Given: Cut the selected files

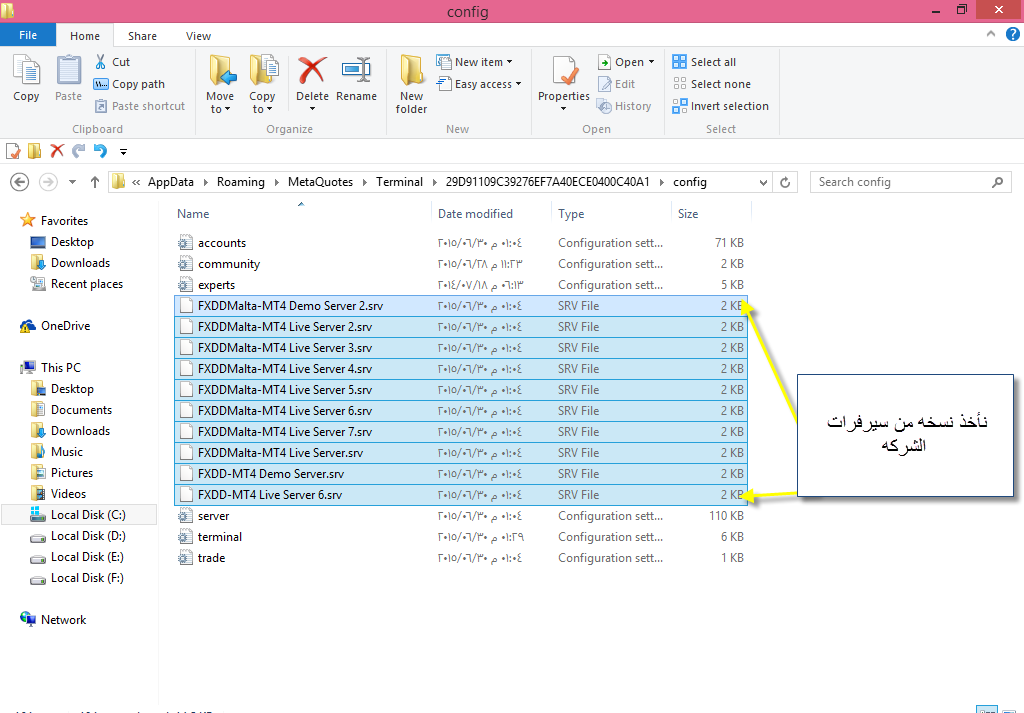Looking at the screenshot, I should [112, 62].
